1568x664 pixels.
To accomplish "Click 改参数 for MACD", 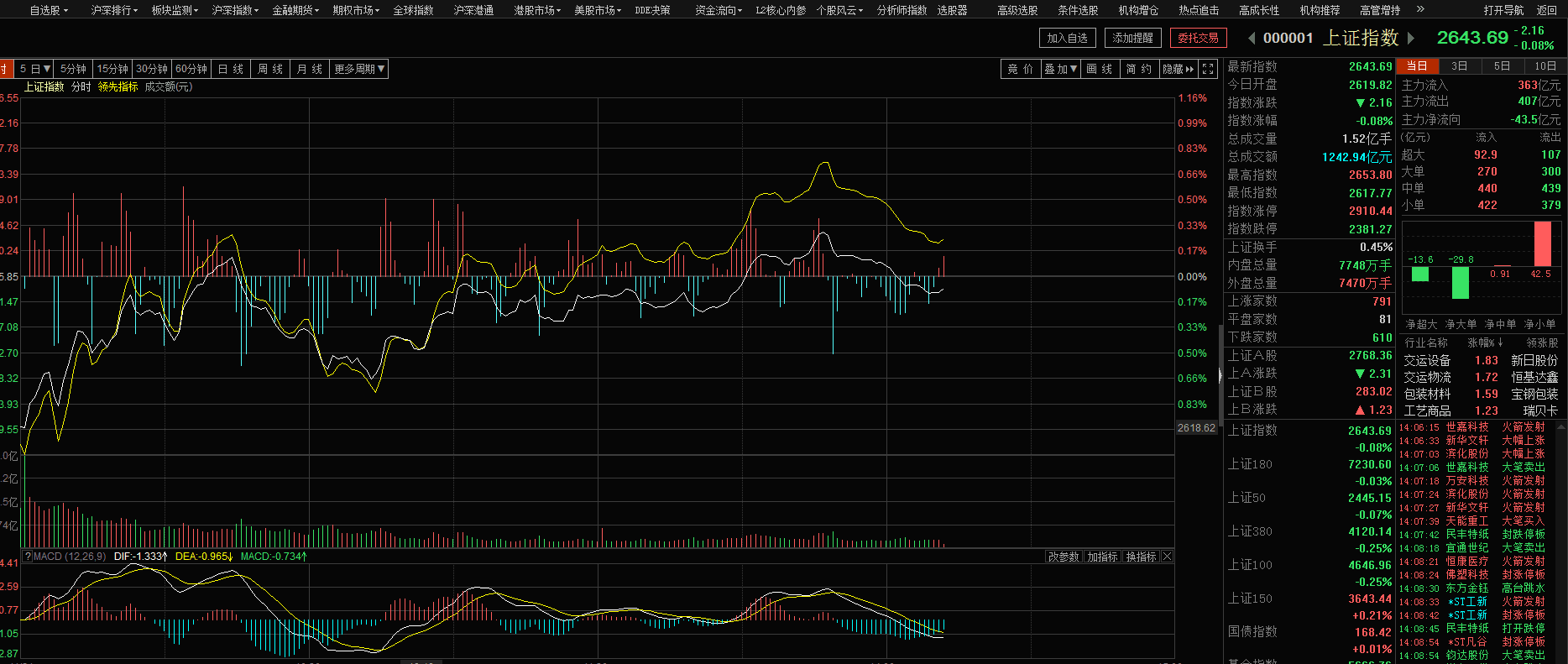I will click(1063, 557).
